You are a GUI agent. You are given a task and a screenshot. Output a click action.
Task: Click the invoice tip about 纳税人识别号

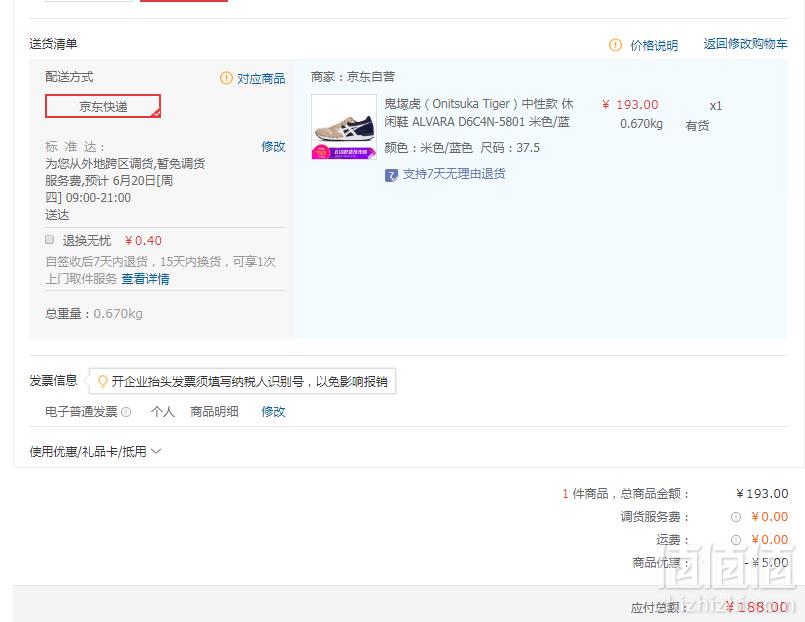(242, 381)
